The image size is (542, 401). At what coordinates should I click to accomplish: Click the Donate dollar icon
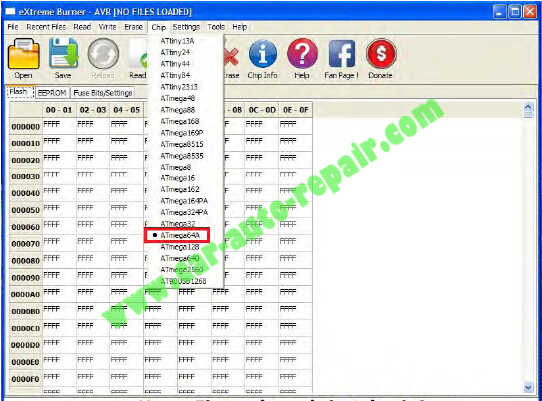click(x=381, y=58)
